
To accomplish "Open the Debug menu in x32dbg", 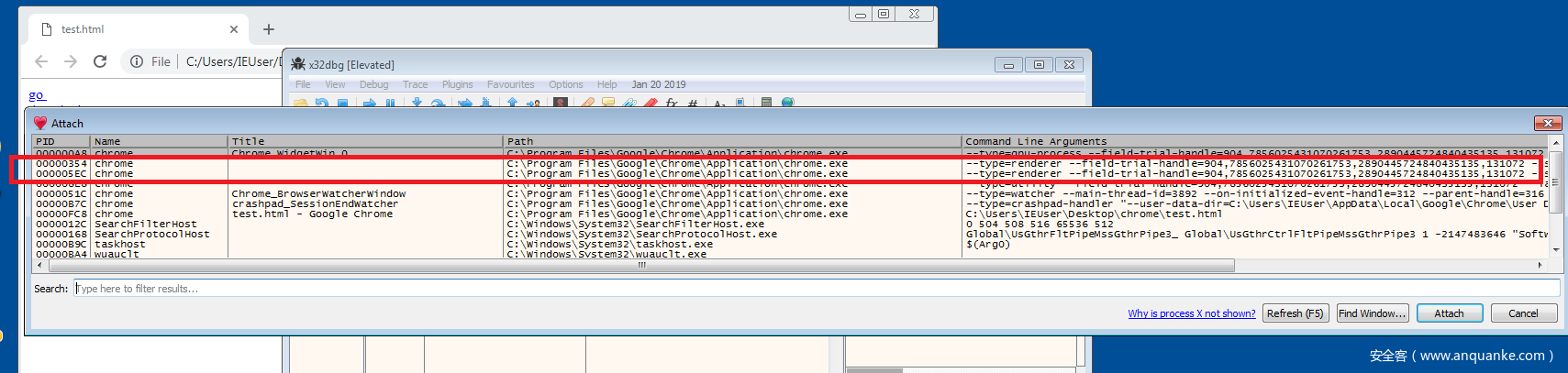I will [x=373, y=84].
